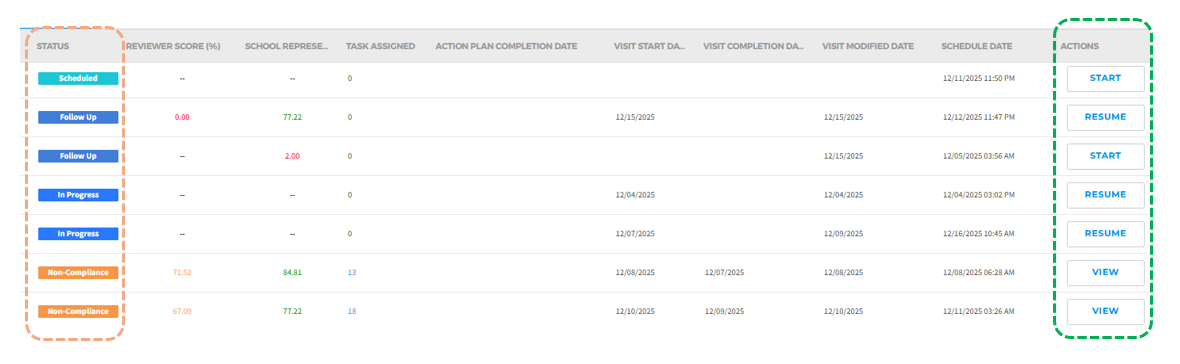Click the ACTION PLAN COMPLETION DATE header
This screenshot has height=364, width=1180.
506,46
